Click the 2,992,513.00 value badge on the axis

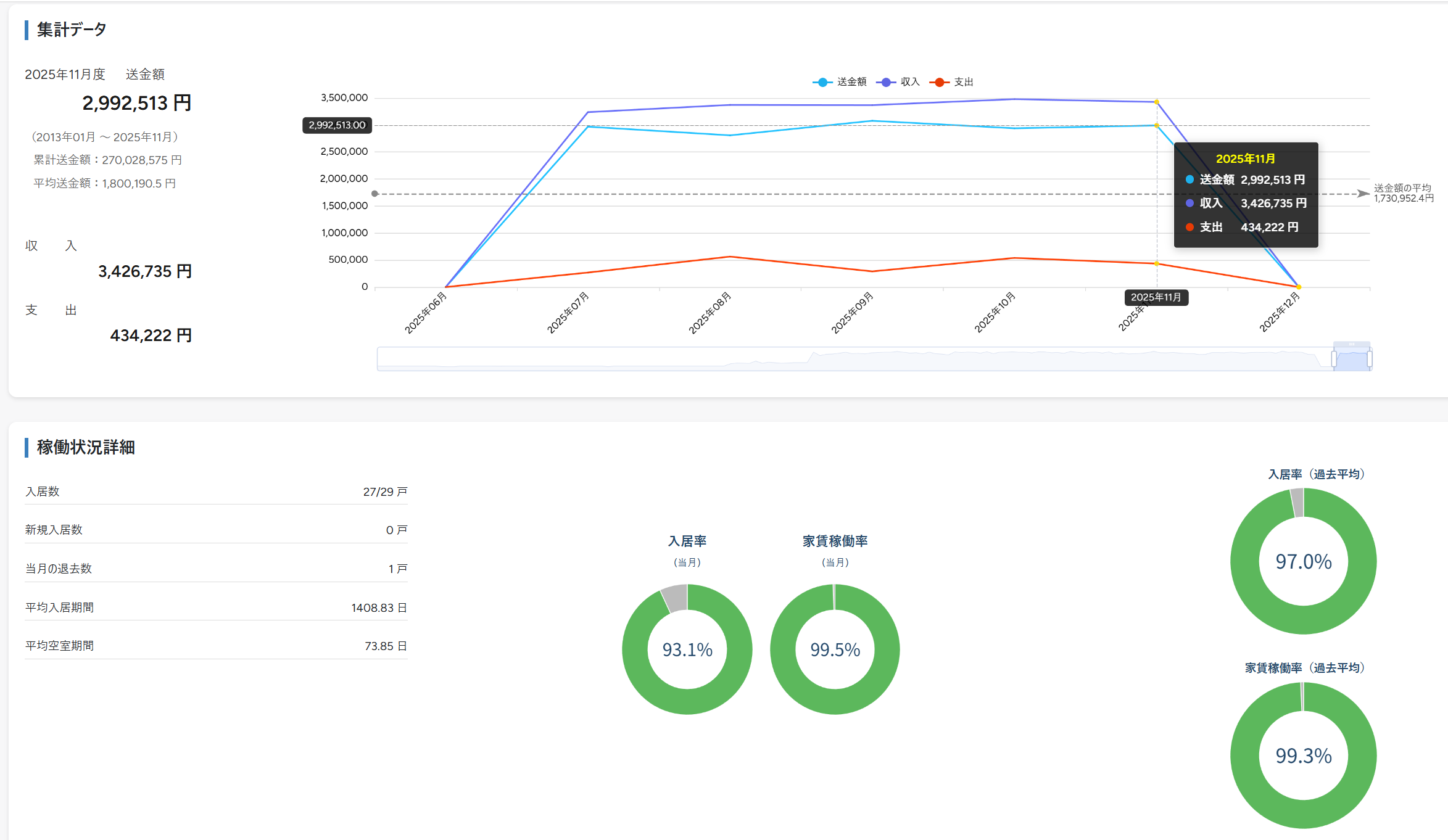click(337, 125)
